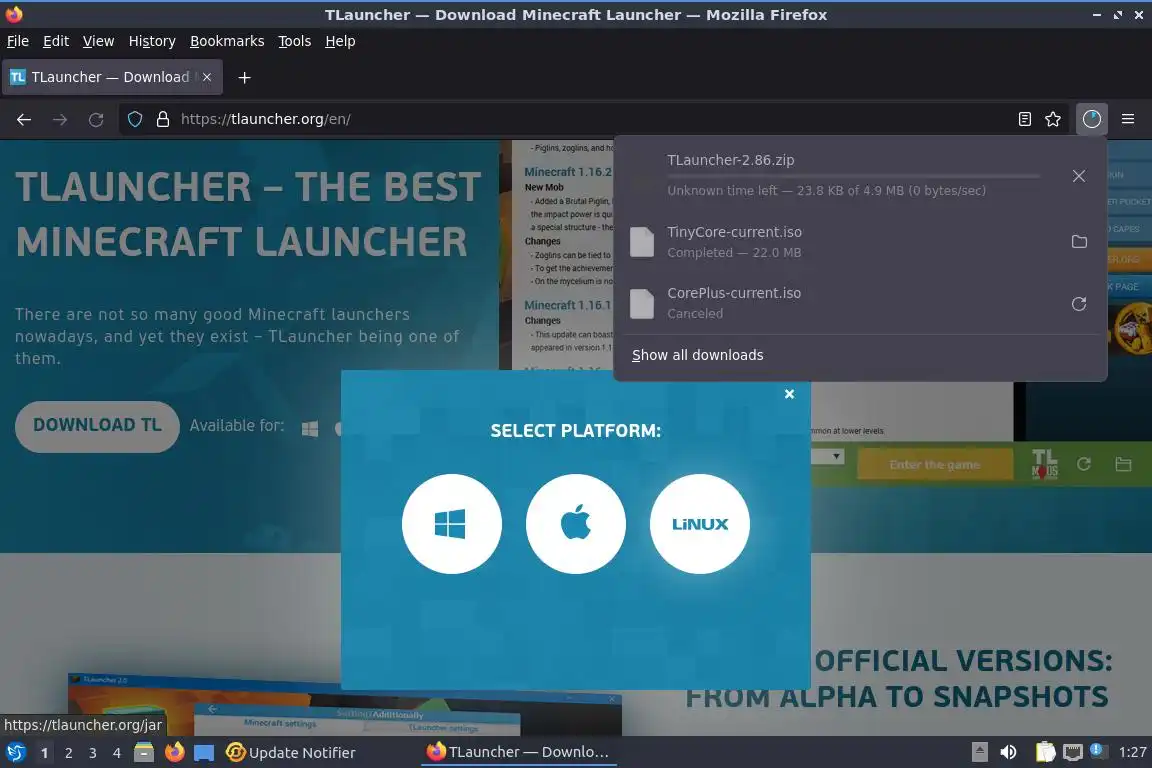The image size is (1152, 768).
Task: Click the TL Mods icon in launcher preview
Action: click(1044, 464)
